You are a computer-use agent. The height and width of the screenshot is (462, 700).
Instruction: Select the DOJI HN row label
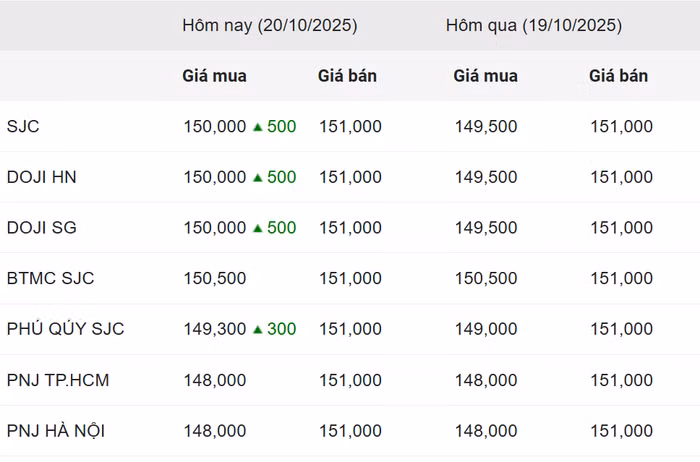(42, 178)
